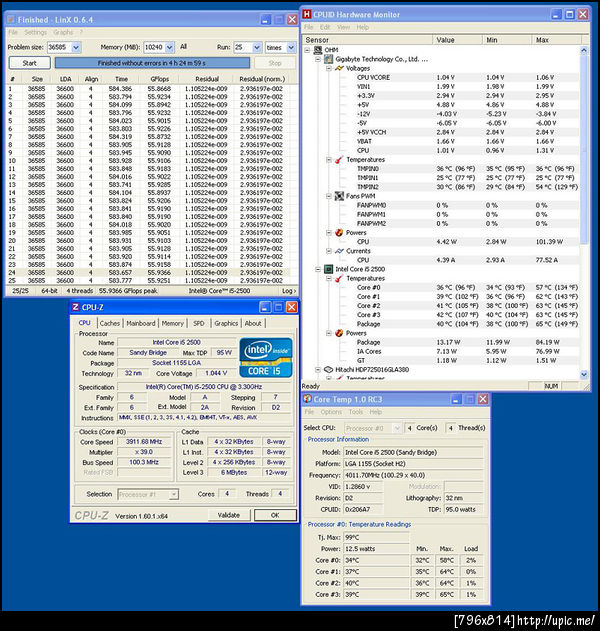Click the Intel Core i5 logo in CPU-Z

pyautogui.click(x=266, y=357)
